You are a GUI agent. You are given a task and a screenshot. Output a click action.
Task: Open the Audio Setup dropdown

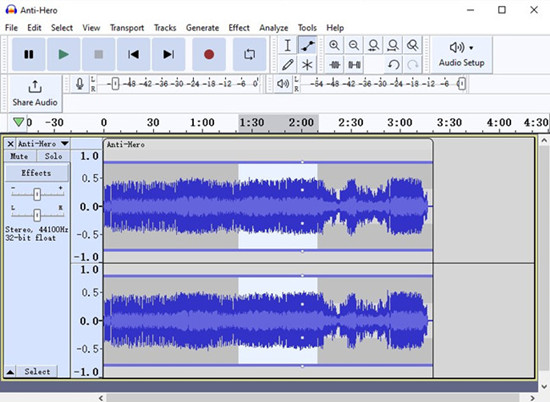point(461,54)
